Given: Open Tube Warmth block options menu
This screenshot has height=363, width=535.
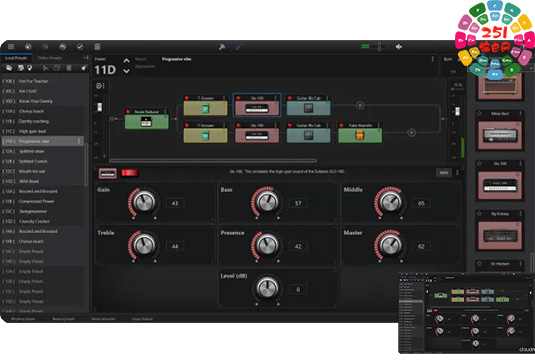Looking at the screenshot, I should (x=379, y=125).
